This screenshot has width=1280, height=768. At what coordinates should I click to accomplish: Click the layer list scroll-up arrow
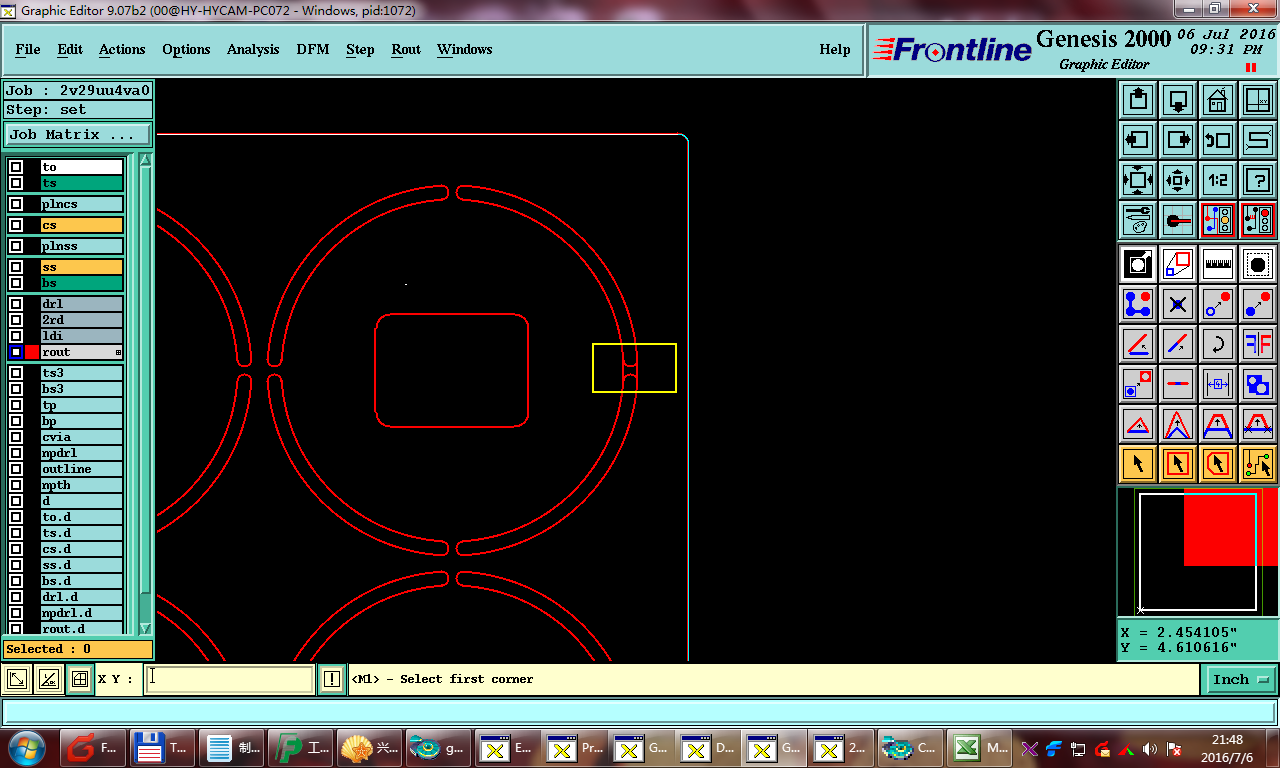(x=145, y=160)
